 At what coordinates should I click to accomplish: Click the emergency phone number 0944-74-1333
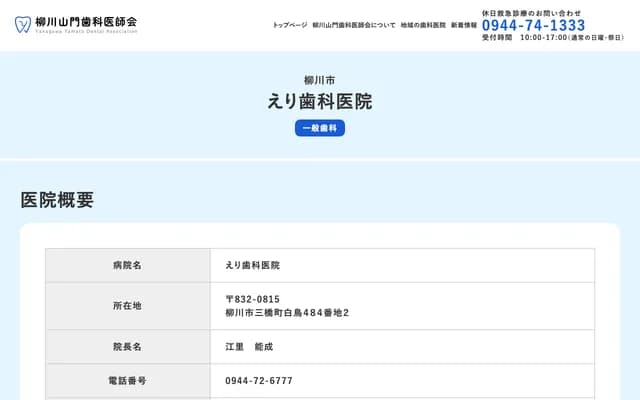coord(533,25)
